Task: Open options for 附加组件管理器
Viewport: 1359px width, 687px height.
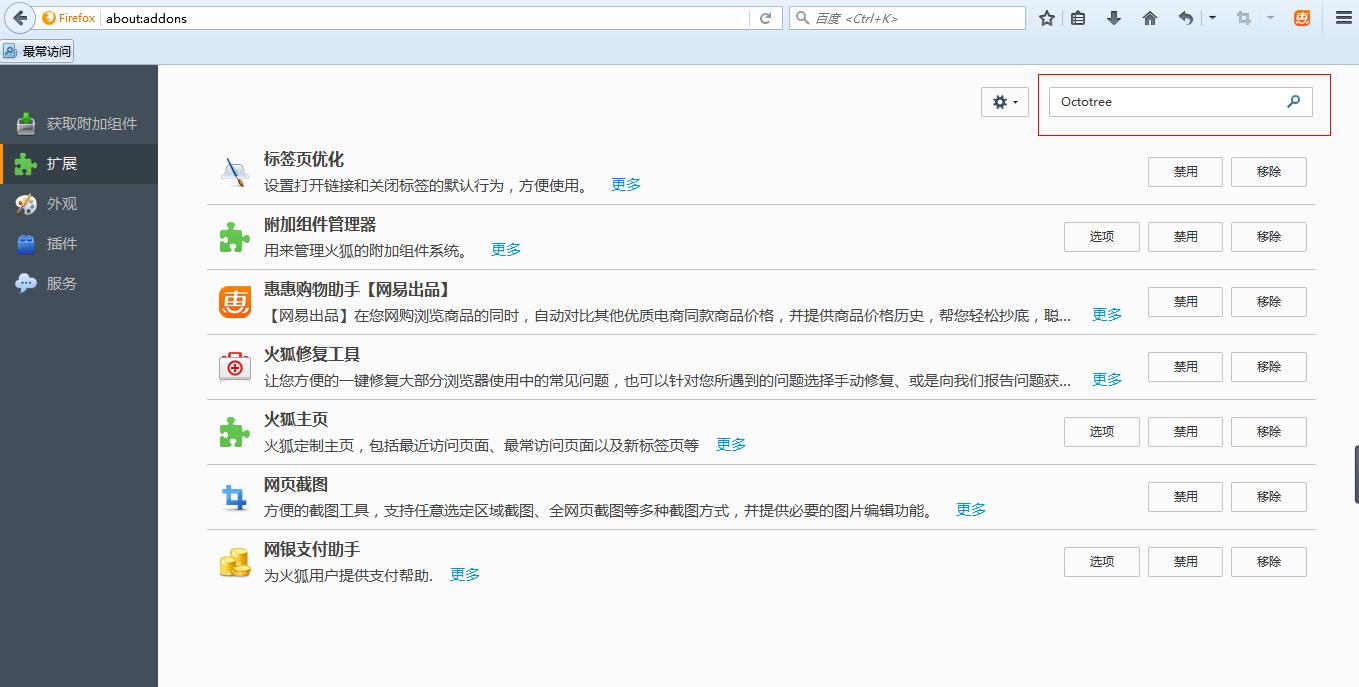Action: [1102, 237]
